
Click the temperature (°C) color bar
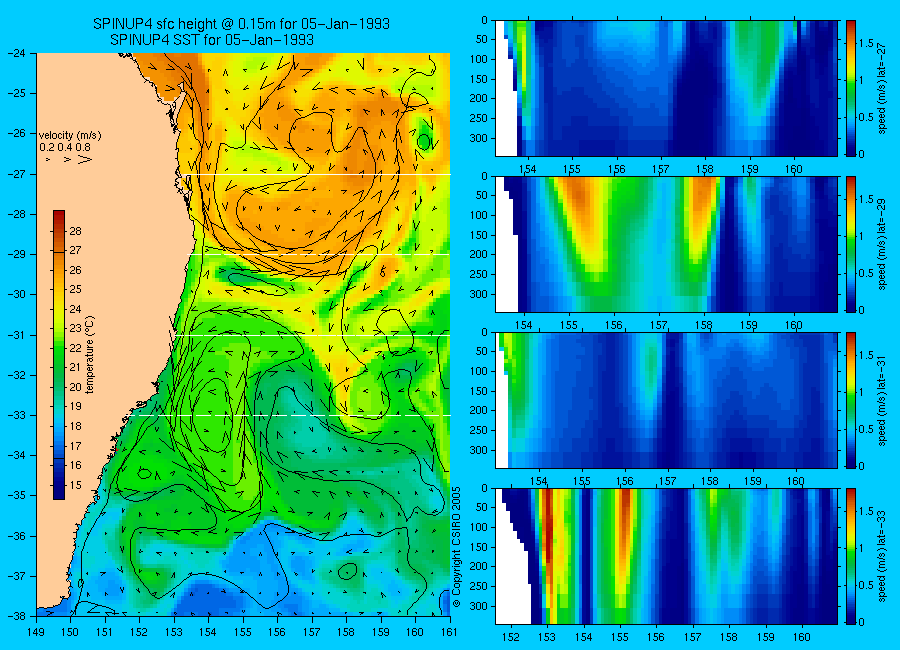click(59, 355)
